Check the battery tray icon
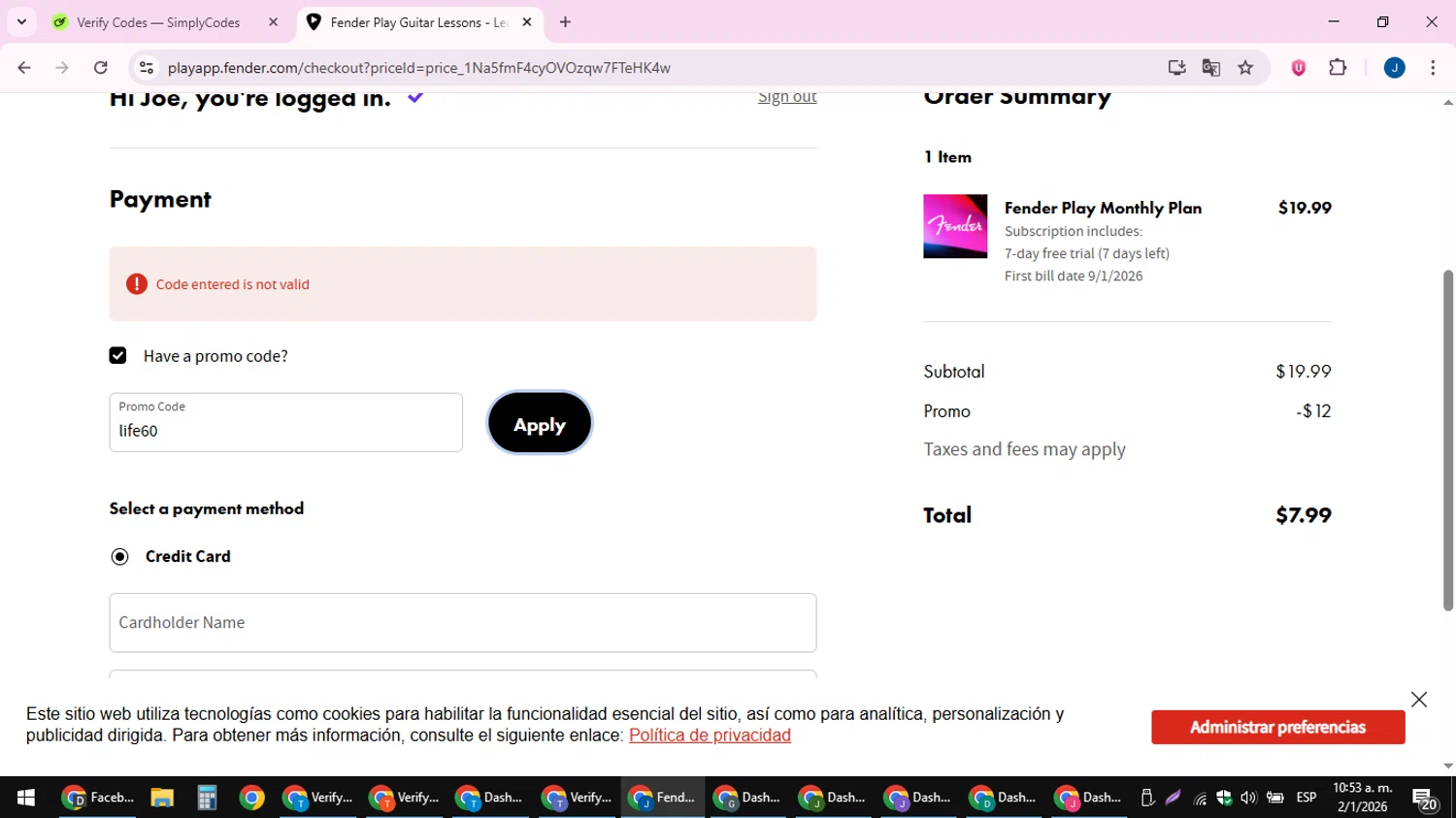Screen dimensions: 1456x818 tap(1274, 798)
